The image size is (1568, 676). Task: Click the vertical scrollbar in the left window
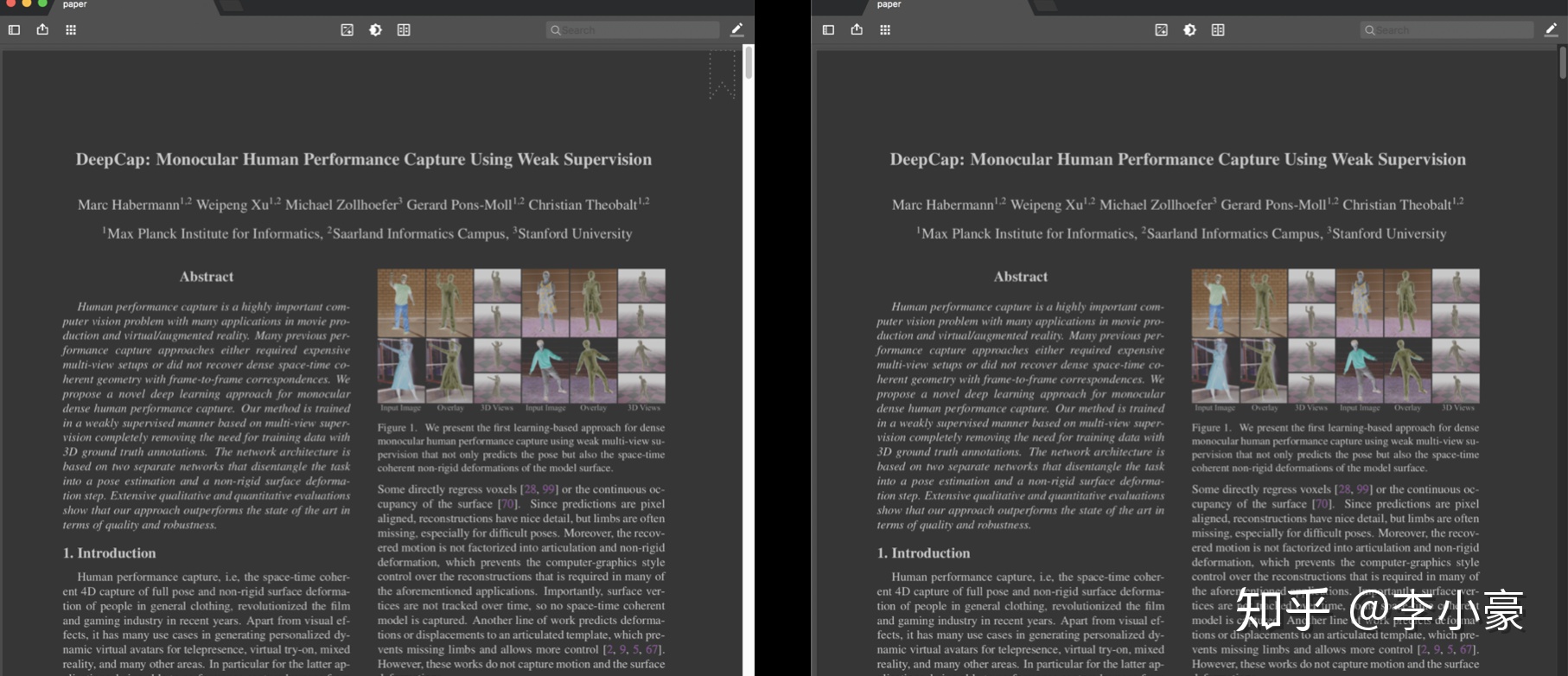point(749,62)
